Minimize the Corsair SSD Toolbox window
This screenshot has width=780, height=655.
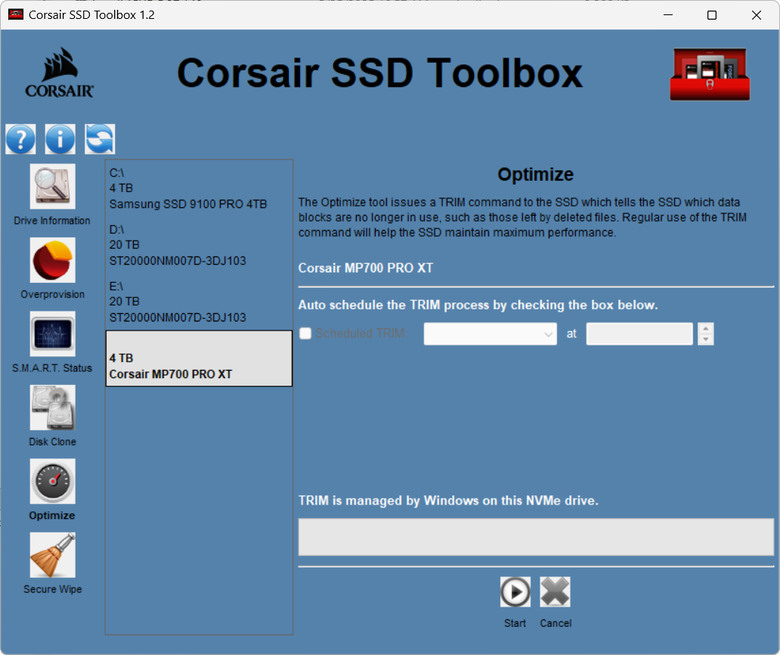pos(668,15)
